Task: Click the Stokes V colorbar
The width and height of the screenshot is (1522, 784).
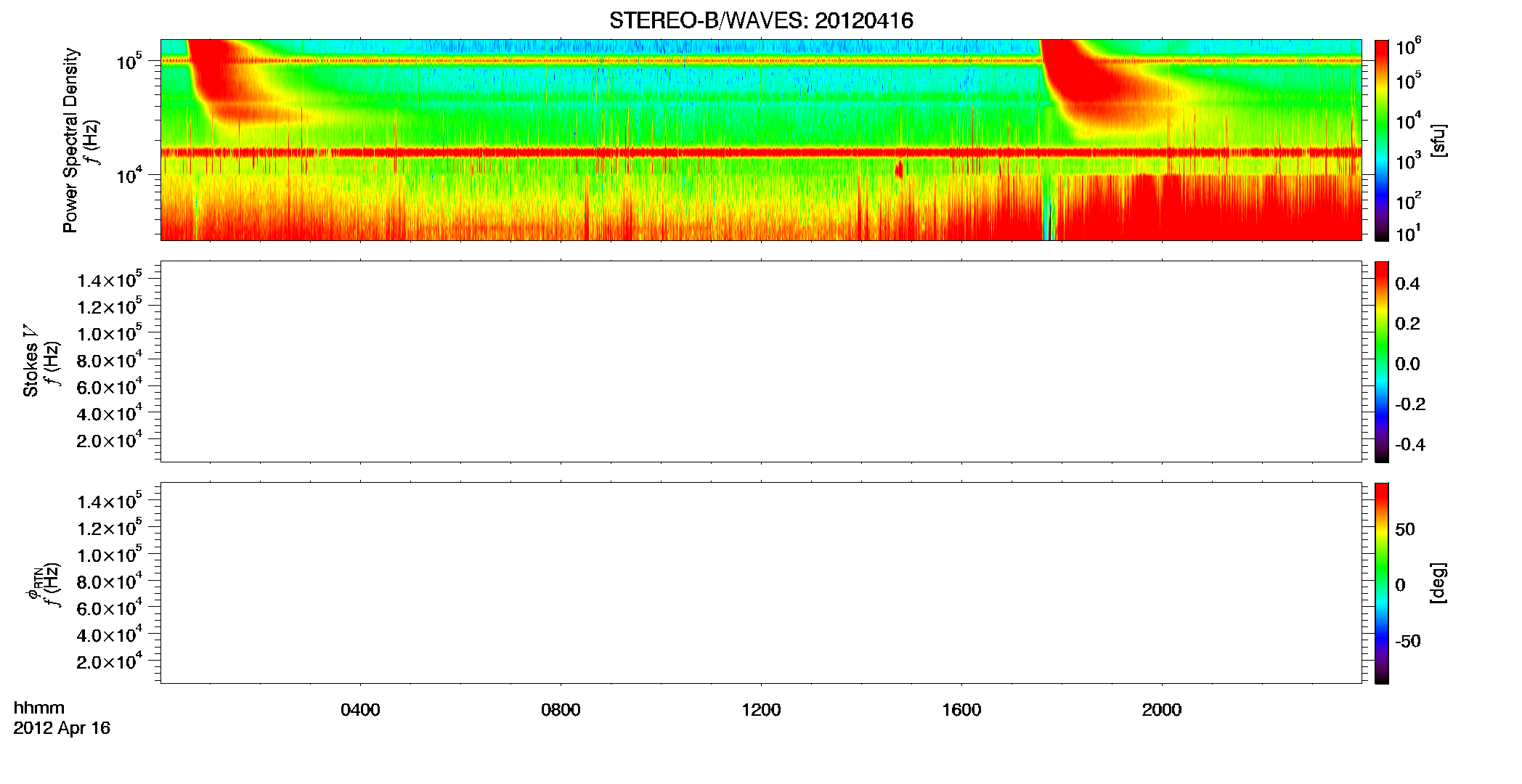Action: click(1382, 362)
